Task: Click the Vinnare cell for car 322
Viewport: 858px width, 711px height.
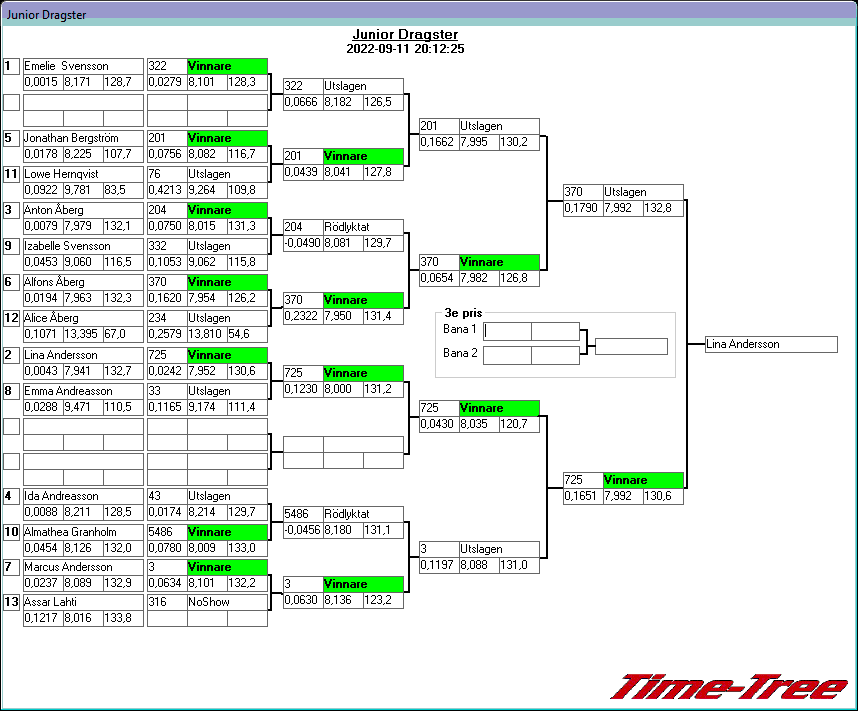Action: click(227, 66)
